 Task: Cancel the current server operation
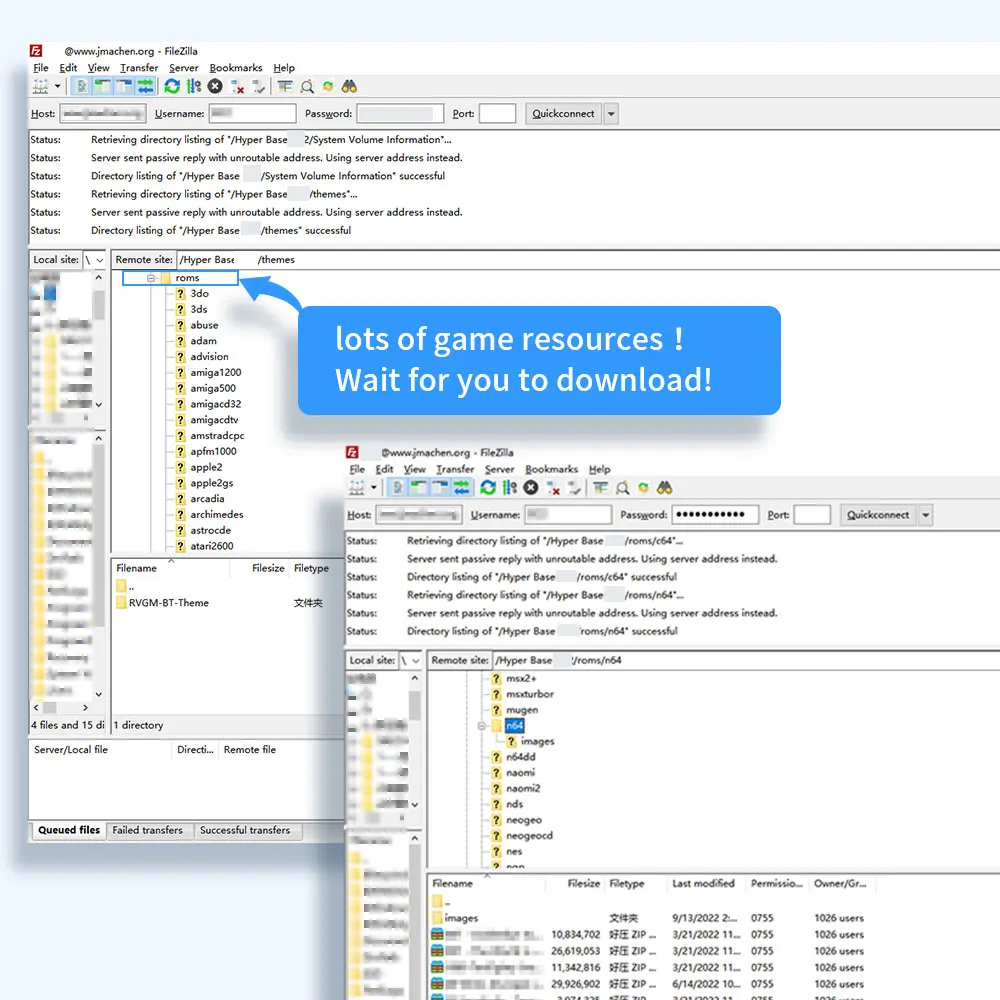(213, 85)
